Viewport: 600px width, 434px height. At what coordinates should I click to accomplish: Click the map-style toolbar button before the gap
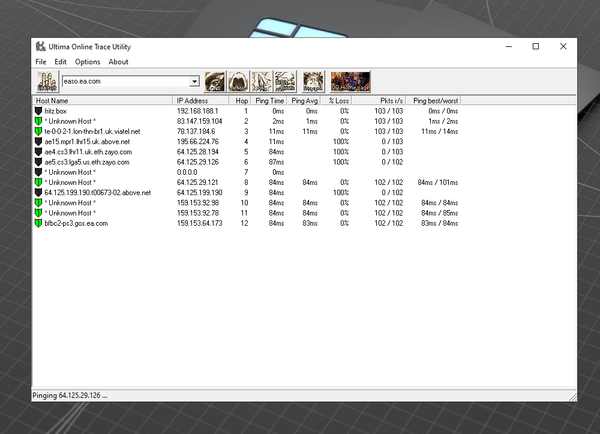click(x=285, y=82)
